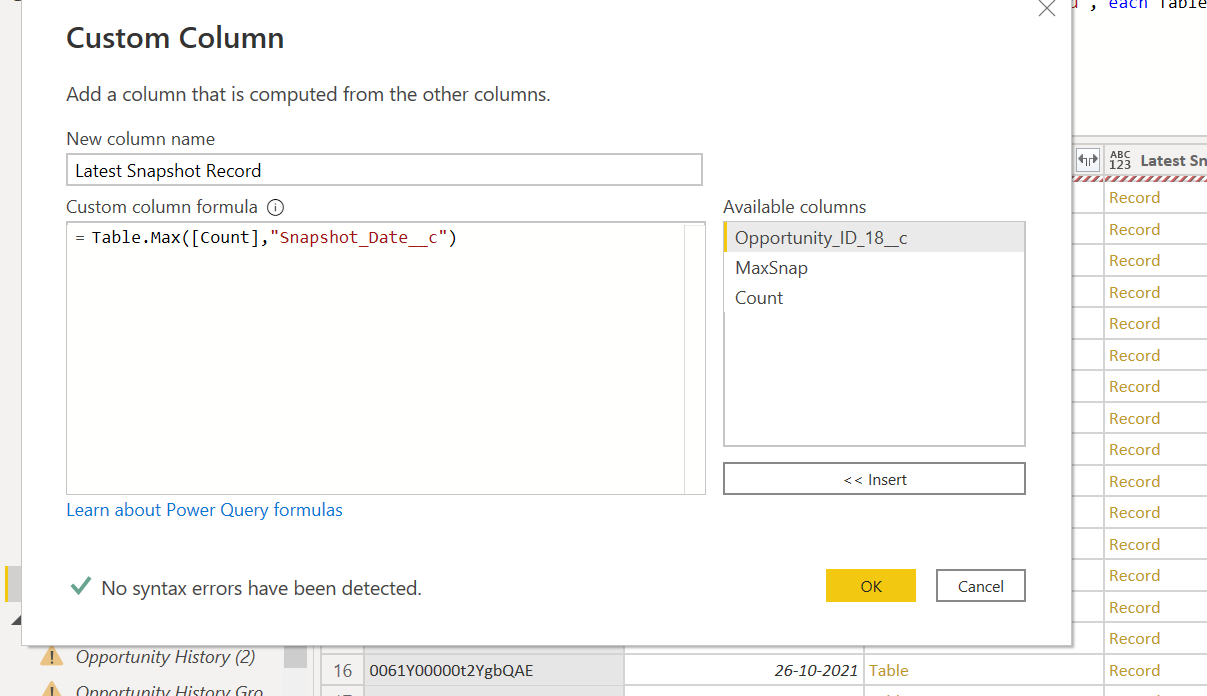Viewport: 1207px width, 696px height.
Task: Click warning icon beside Opportunity History (2)
Action: 51,657
